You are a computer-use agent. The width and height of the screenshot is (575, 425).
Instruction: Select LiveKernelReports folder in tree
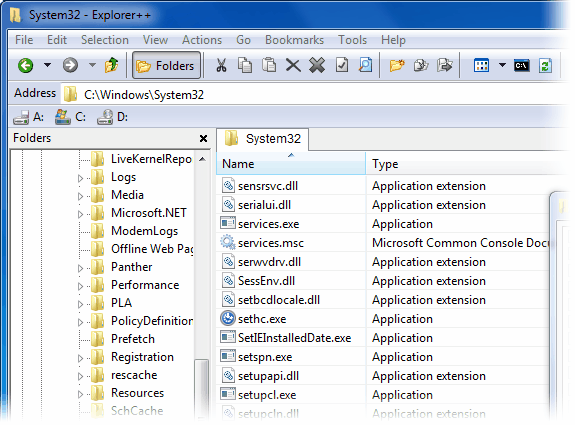pos(141,159)
